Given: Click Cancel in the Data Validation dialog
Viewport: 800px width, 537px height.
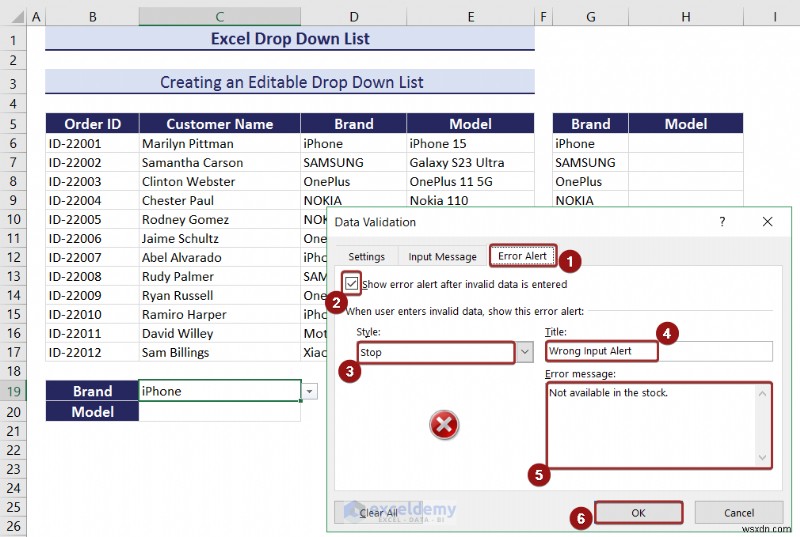Looking at the screenshot, I should pos(738,513).
